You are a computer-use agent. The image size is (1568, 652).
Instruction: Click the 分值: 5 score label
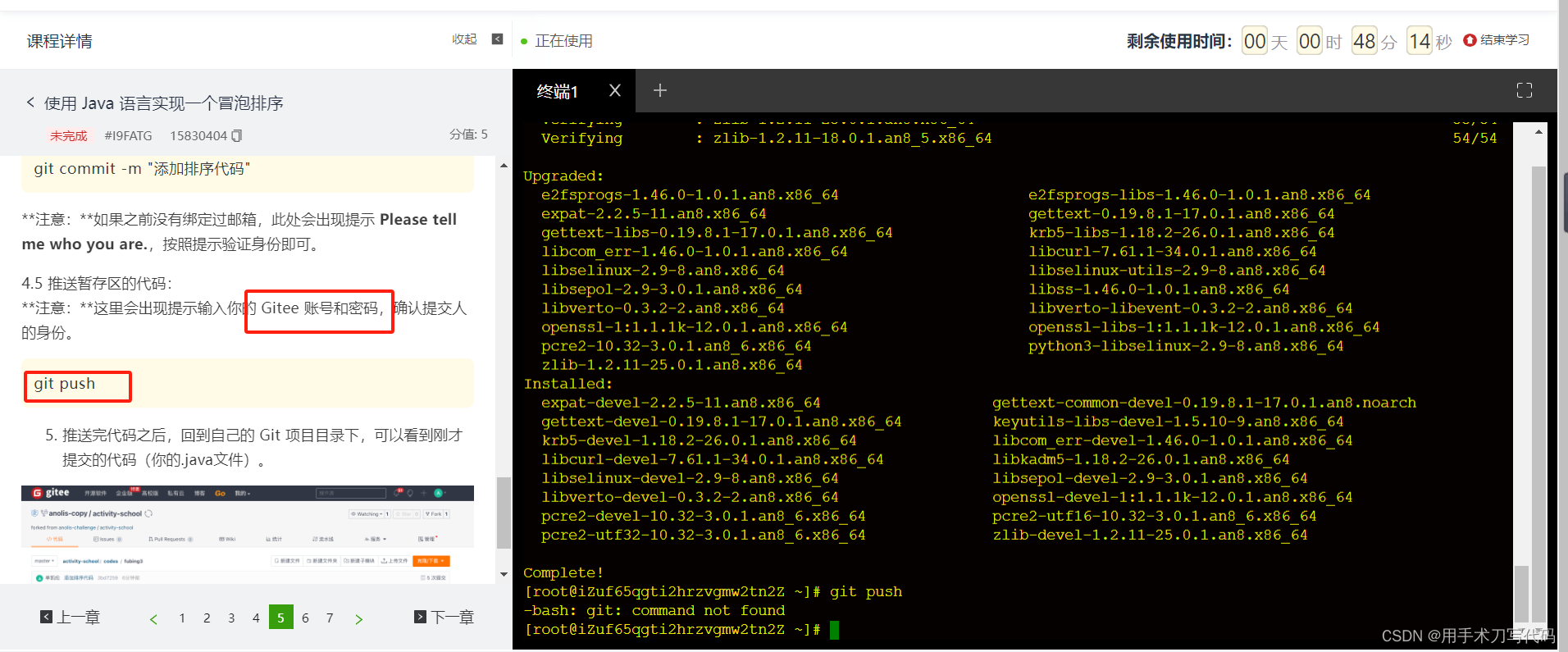(x=468, y=135)
